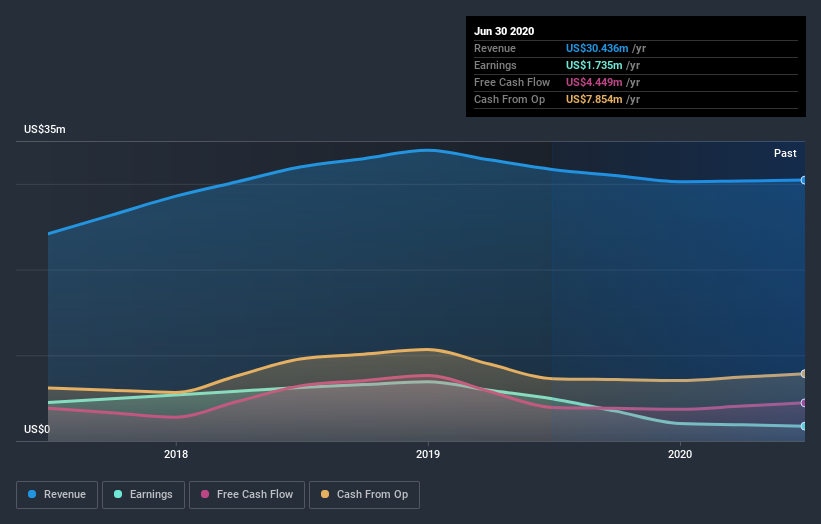Click the US$7.854m cash from op value
The image size is (821, 524).
[x=594, y=99]
